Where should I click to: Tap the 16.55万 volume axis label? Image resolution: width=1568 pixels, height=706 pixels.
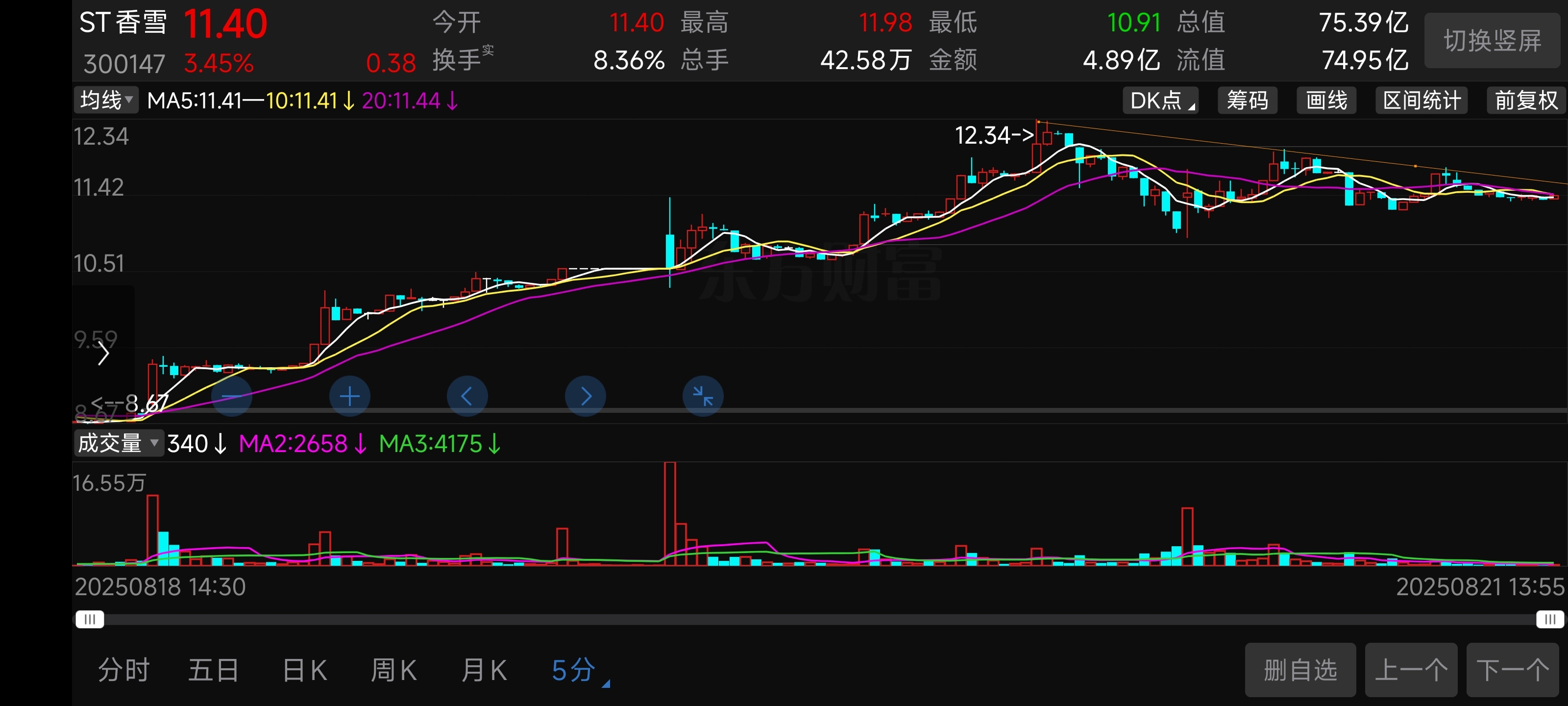click(x=110, y=483)
